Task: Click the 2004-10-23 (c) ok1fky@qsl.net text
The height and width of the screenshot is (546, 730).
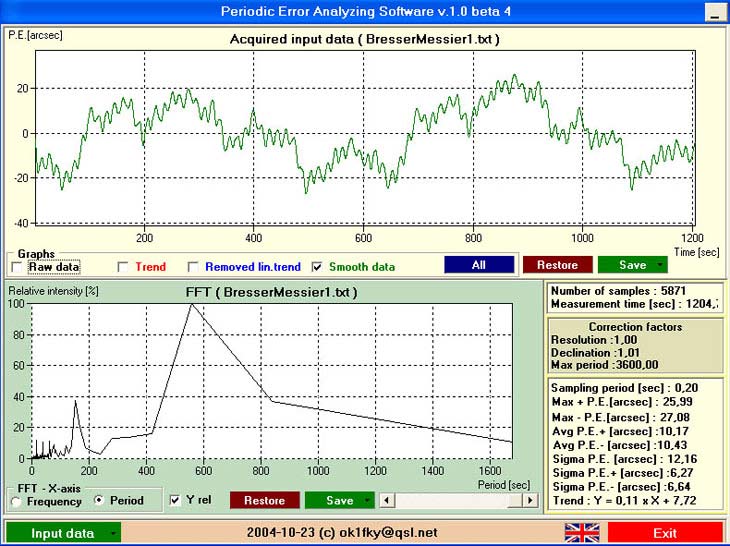Action: point(342,533)
